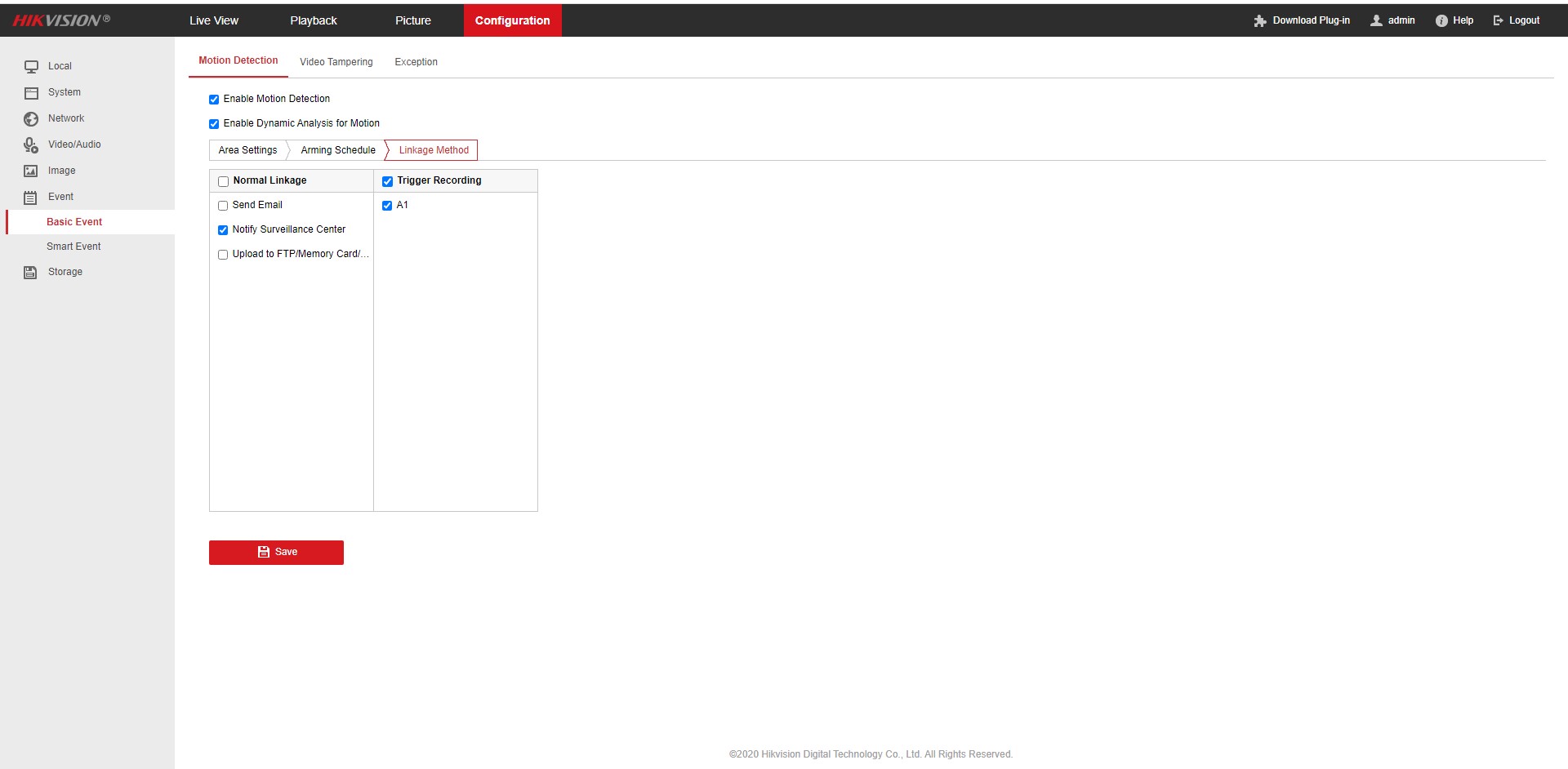Click the Help info icon
Viewport: 1568px width, 769px height.
(1441, 21)
